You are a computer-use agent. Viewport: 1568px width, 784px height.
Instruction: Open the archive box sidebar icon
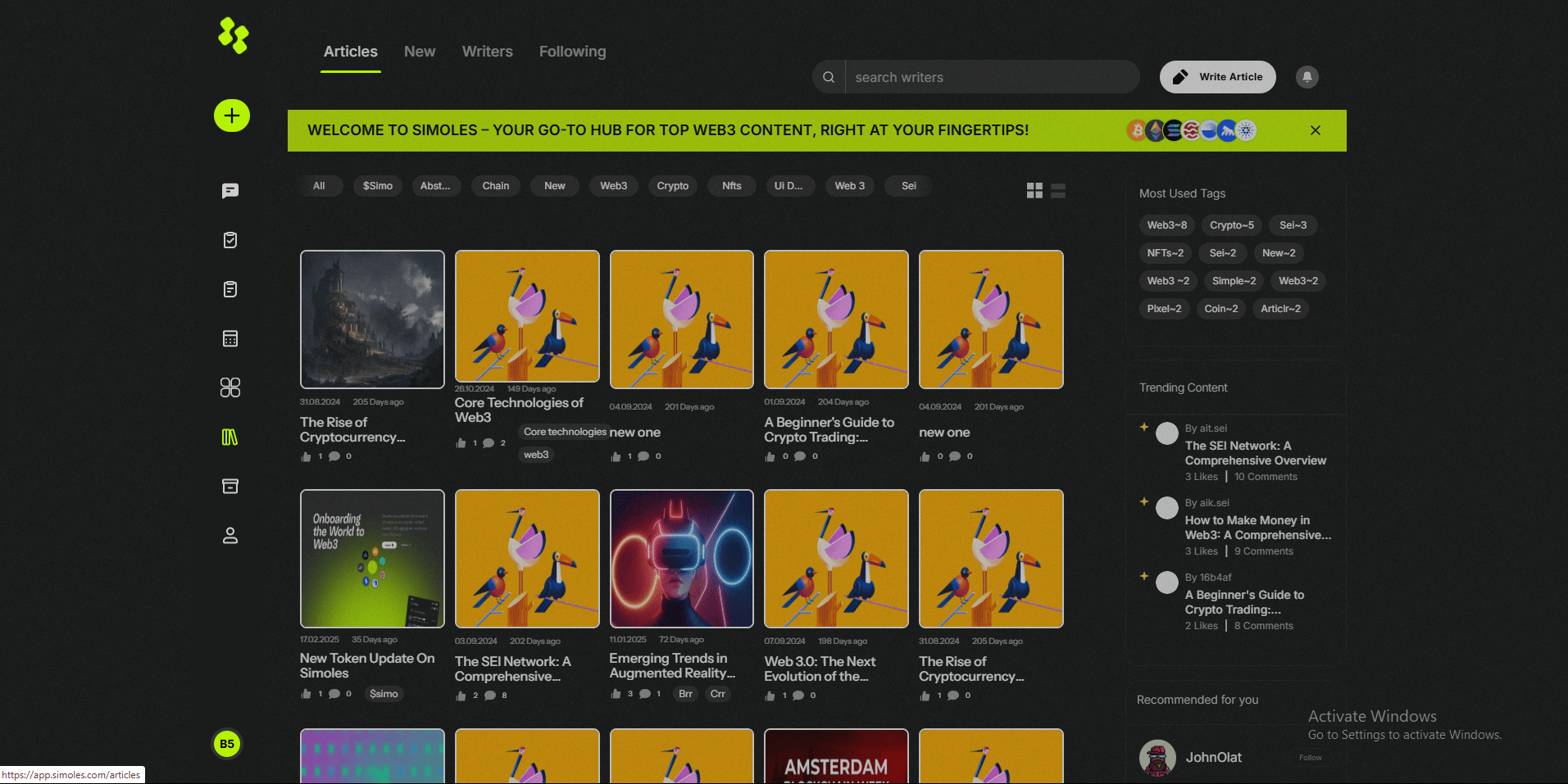pos(230,487)
